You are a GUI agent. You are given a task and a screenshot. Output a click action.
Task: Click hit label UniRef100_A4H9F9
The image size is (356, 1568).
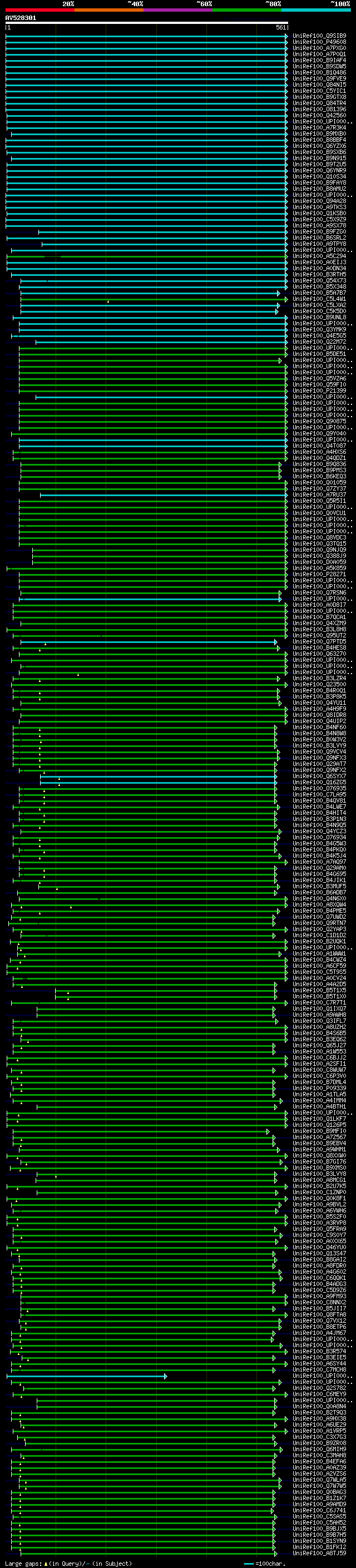319,709
